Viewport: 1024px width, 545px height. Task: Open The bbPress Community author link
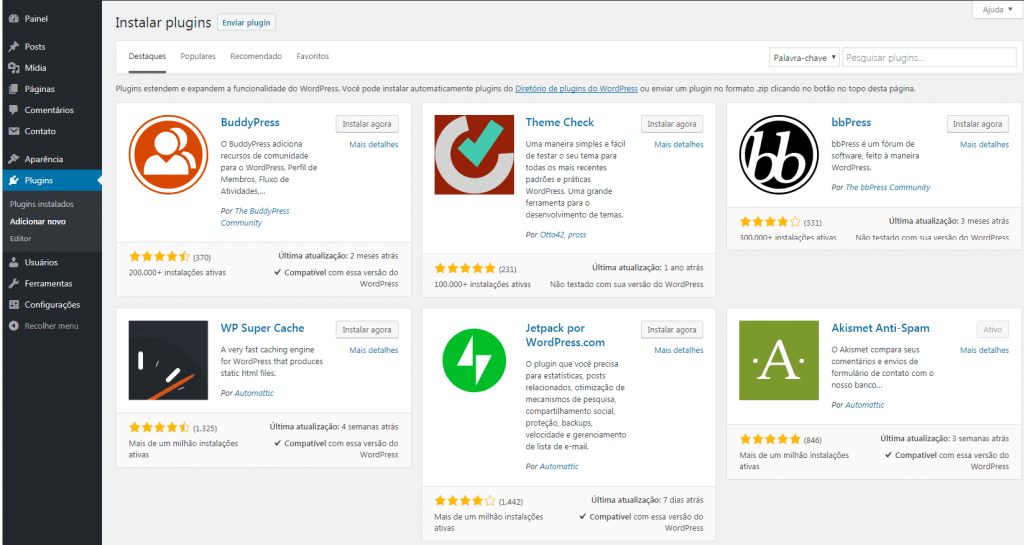[888, 187]
